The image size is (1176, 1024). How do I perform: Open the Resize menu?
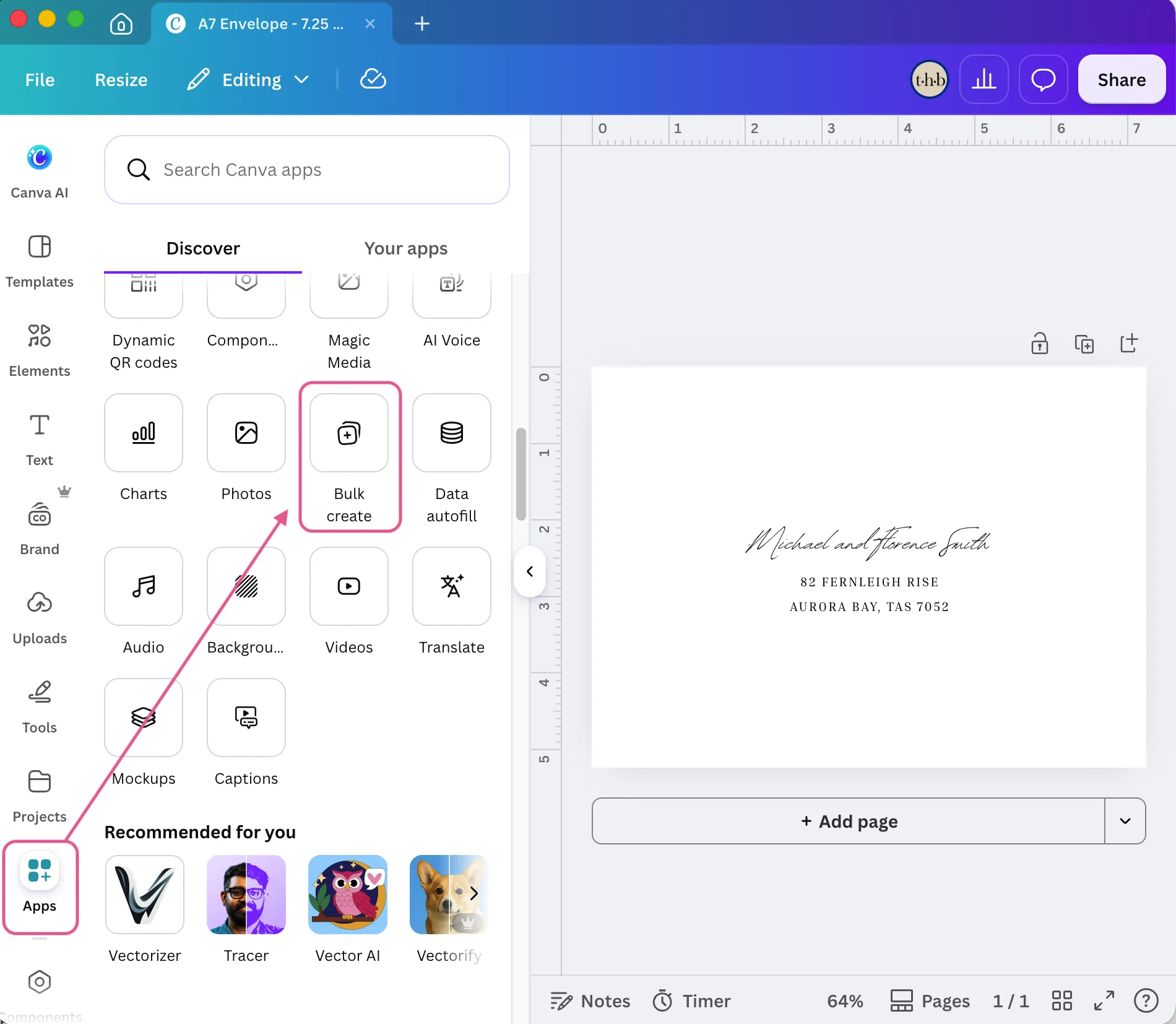[121, 80]
